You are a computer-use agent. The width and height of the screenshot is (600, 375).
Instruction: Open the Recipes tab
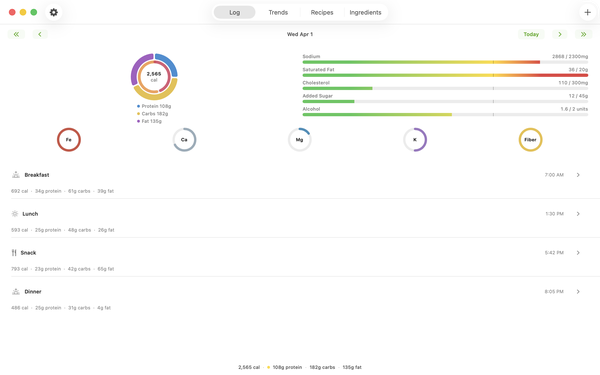(x=322, y=12)
